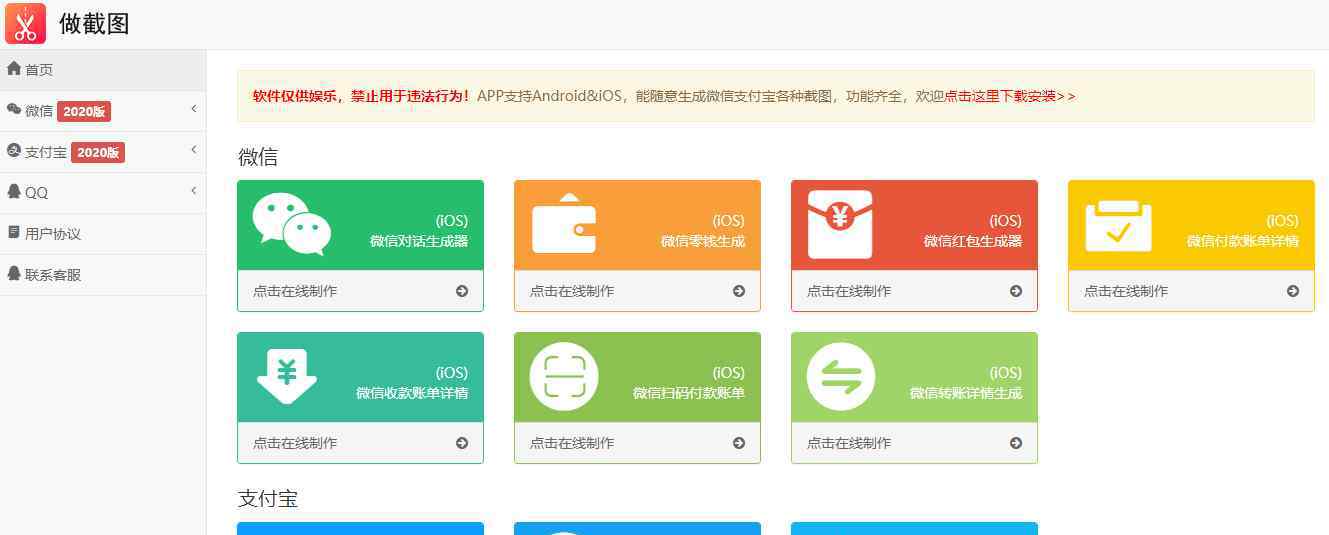The image size is (1329, 535).
Task: Follow the 点击这里下载安装 link
Action: [x=1010, y=96]
